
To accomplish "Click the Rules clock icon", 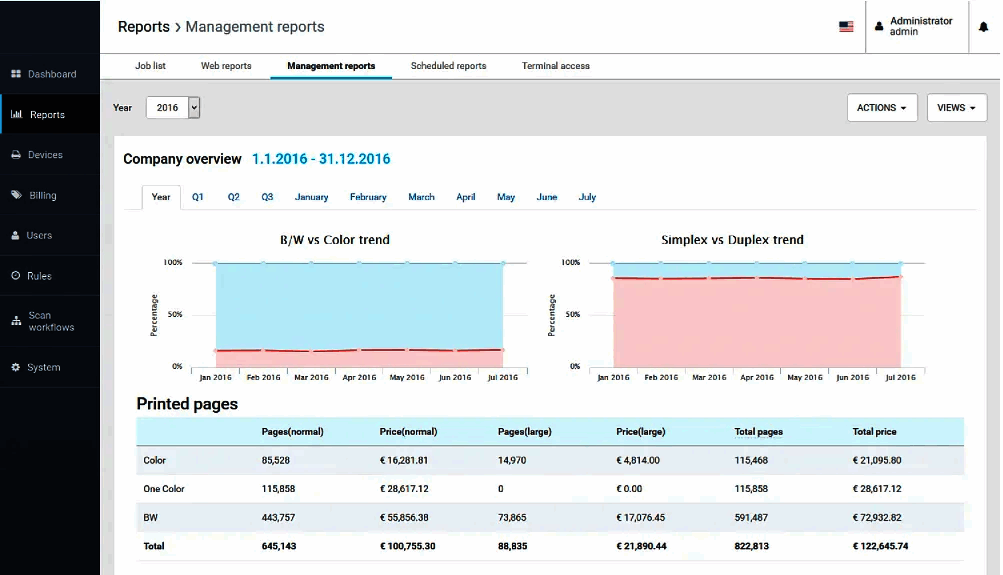I will [x=16, y=276].
